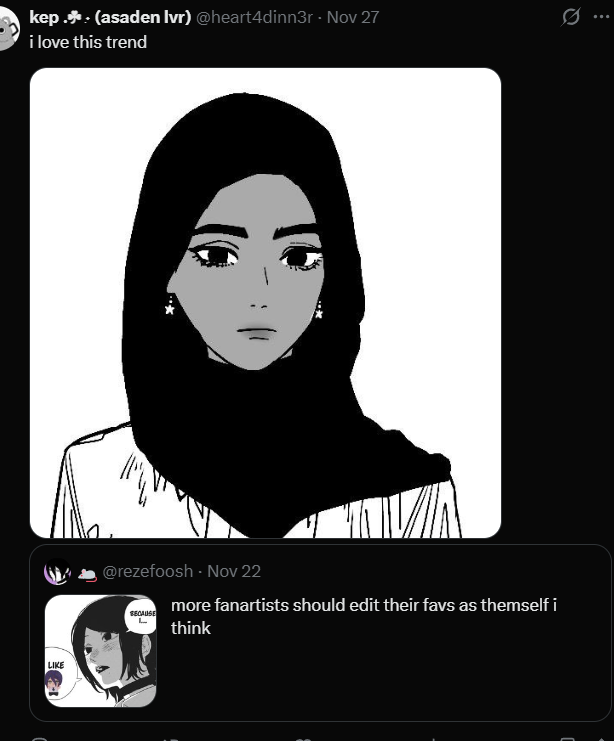Screen dimensions: 614x741
Task: Click the mouse emoji display name
Action: click(87, 573)
